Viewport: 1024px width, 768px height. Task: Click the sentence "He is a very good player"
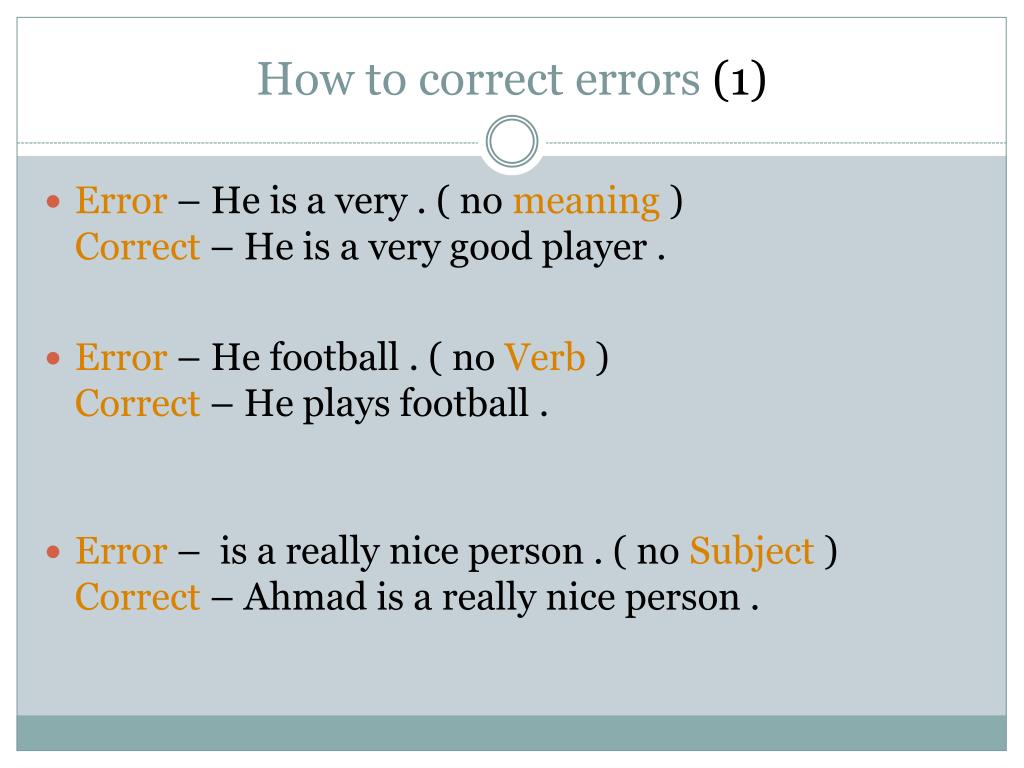coord(445,248)
